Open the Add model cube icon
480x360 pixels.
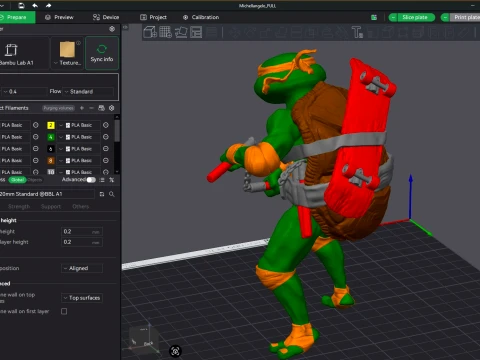pyautogui.click(x=150, y=32)
